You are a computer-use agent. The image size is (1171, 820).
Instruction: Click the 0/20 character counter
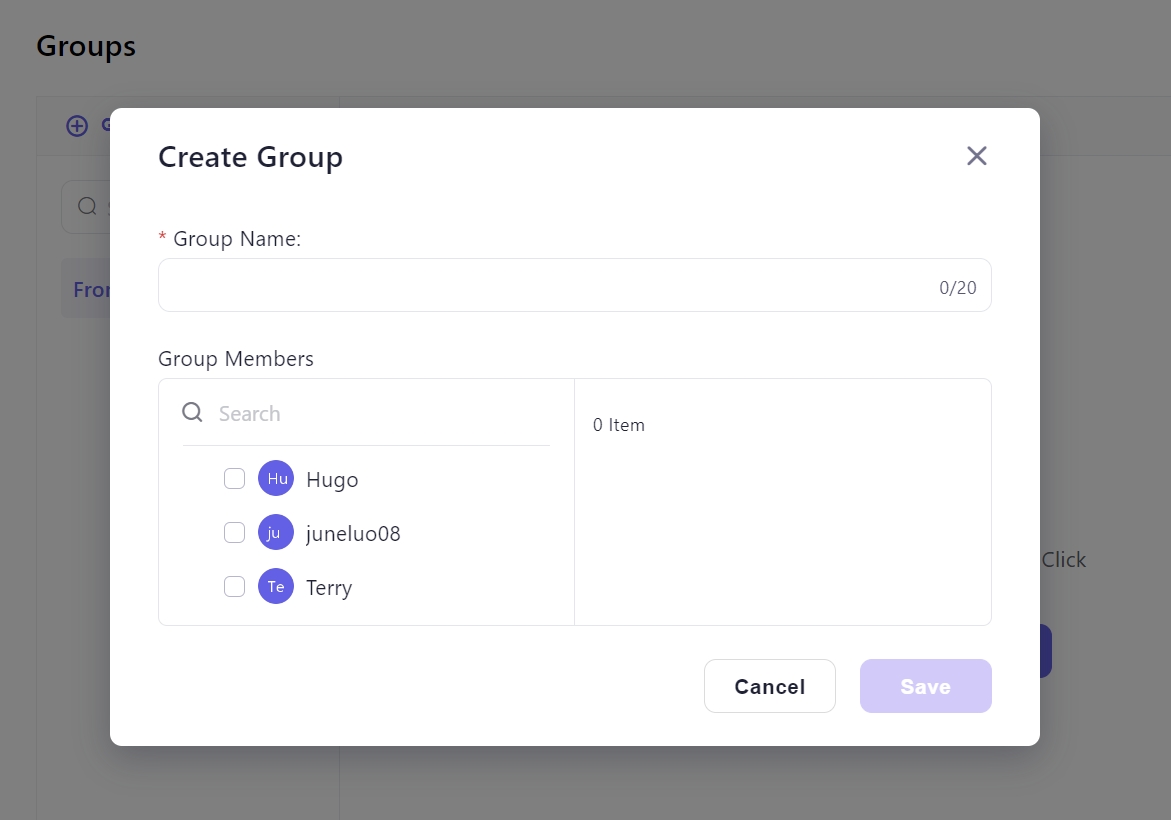tap(957, 288)
